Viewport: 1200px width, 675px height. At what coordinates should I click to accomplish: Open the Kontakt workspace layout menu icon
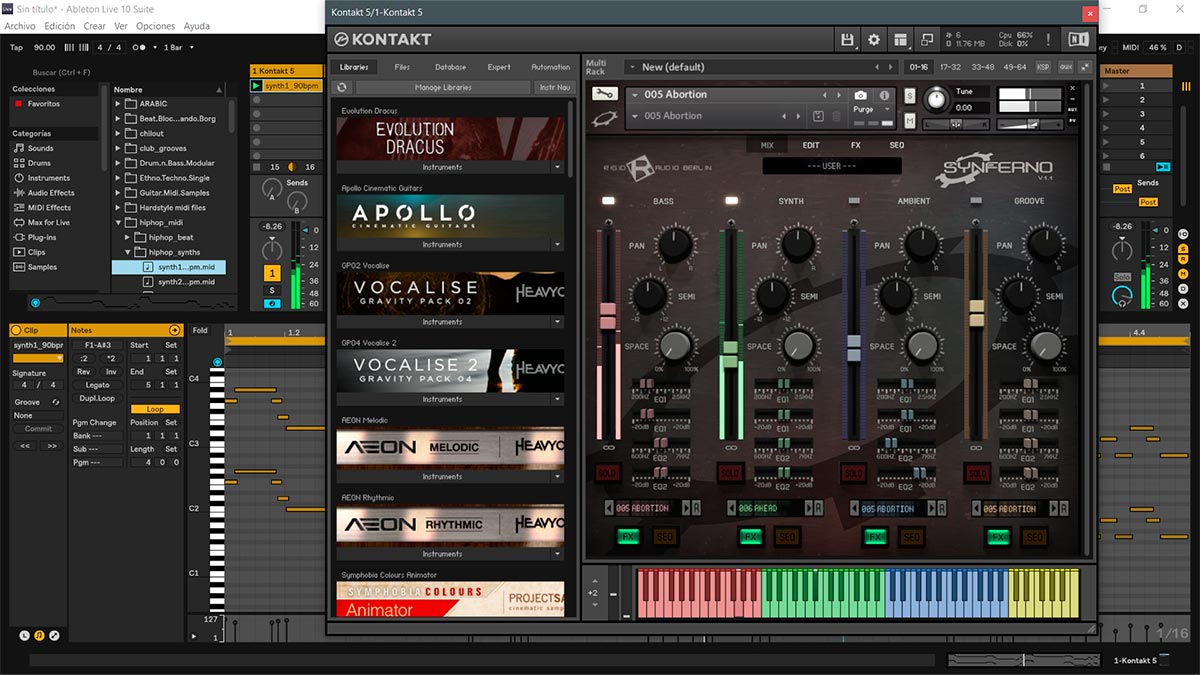(901, 39)
